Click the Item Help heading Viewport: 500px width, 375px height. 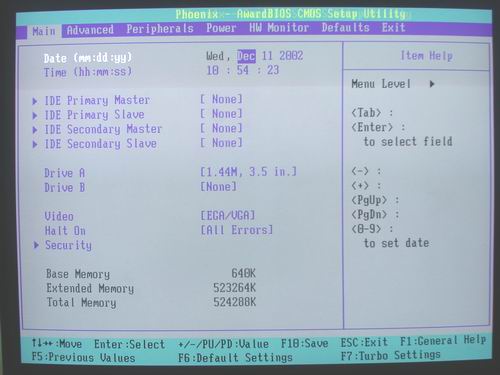tap(427, 56)
